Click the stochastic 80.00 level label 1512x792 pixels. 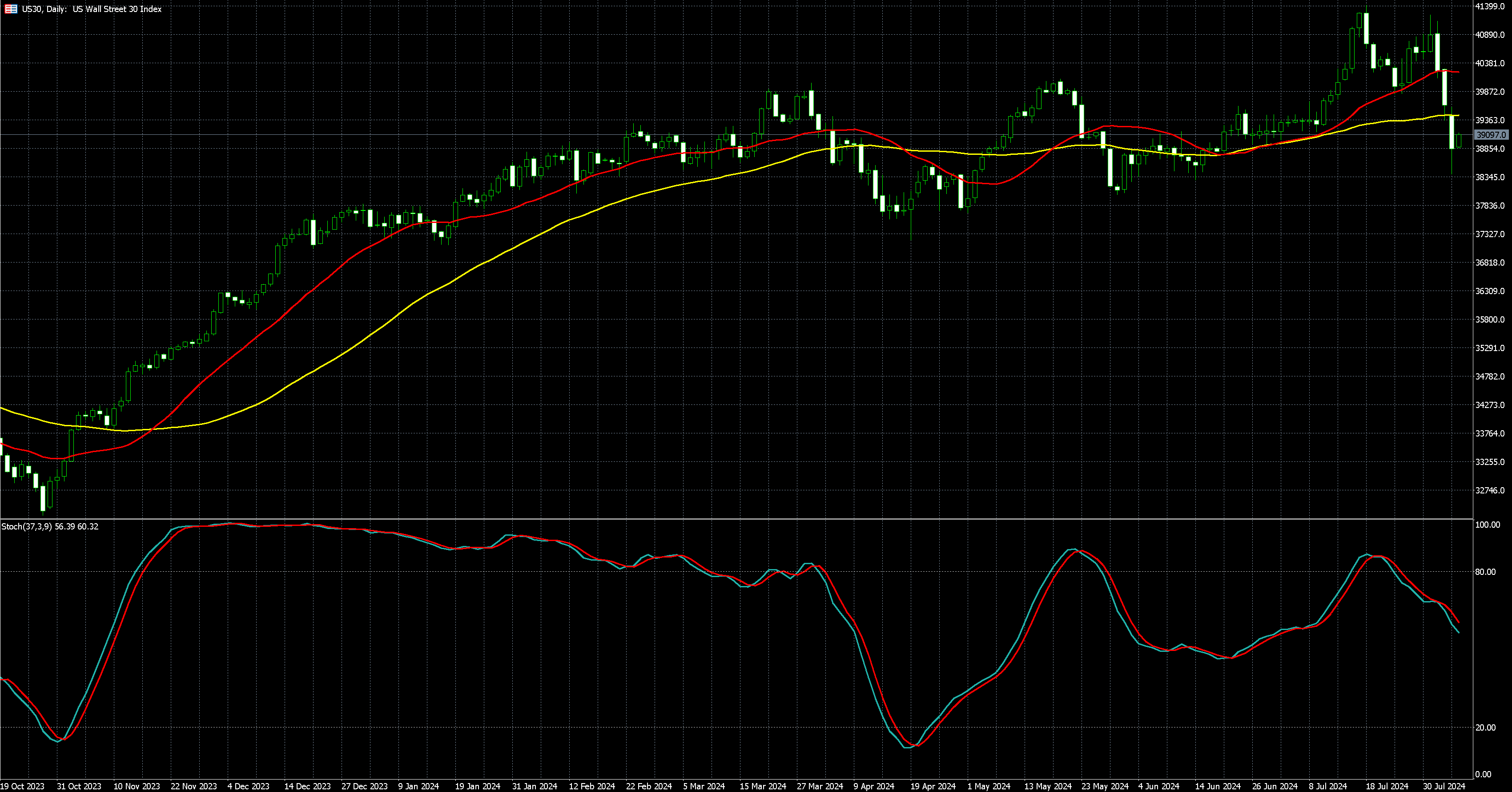(1485, 572)
